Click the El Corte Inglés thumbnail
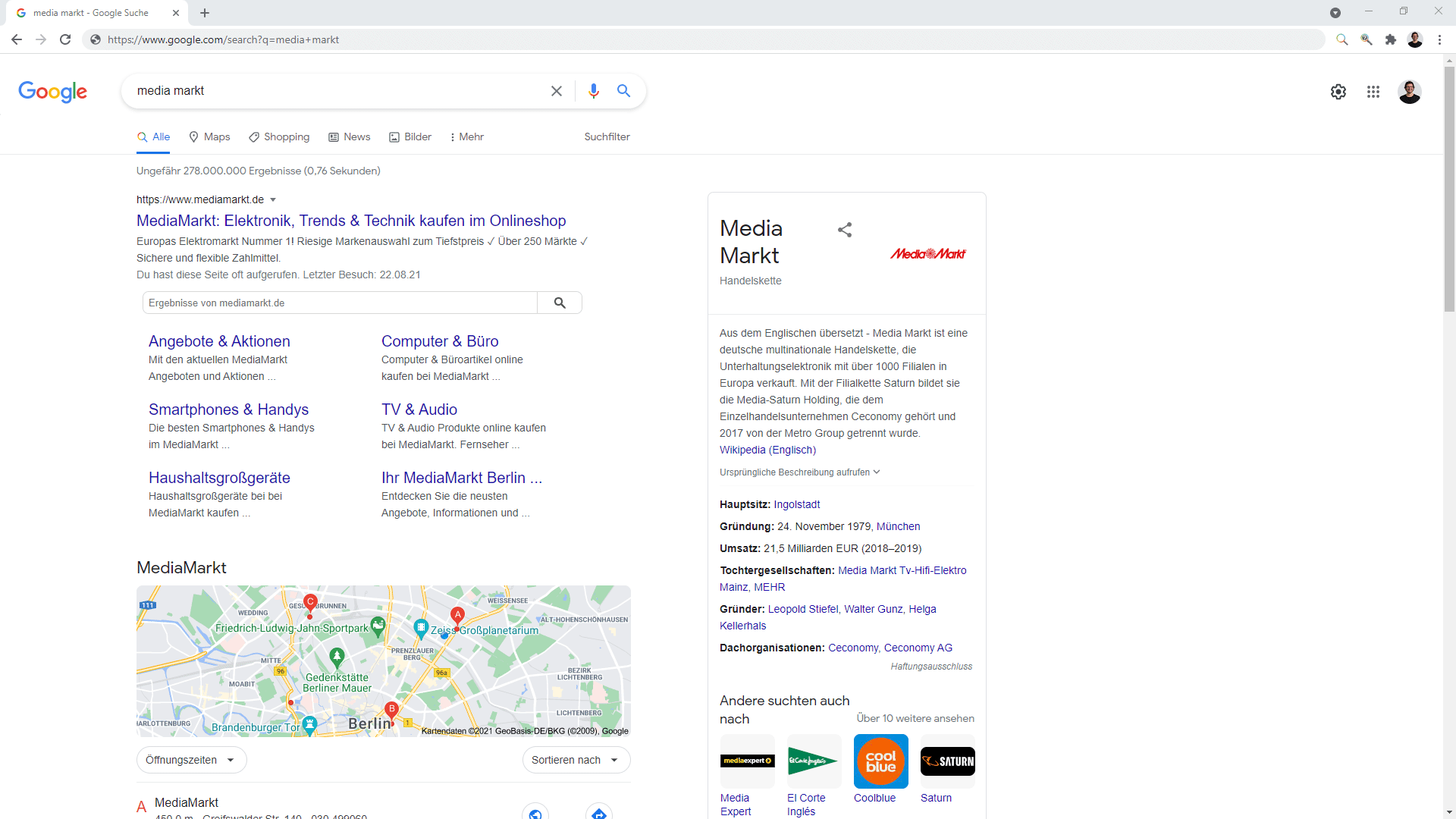This screenshot has height=819, width=1456. (814, 761)
